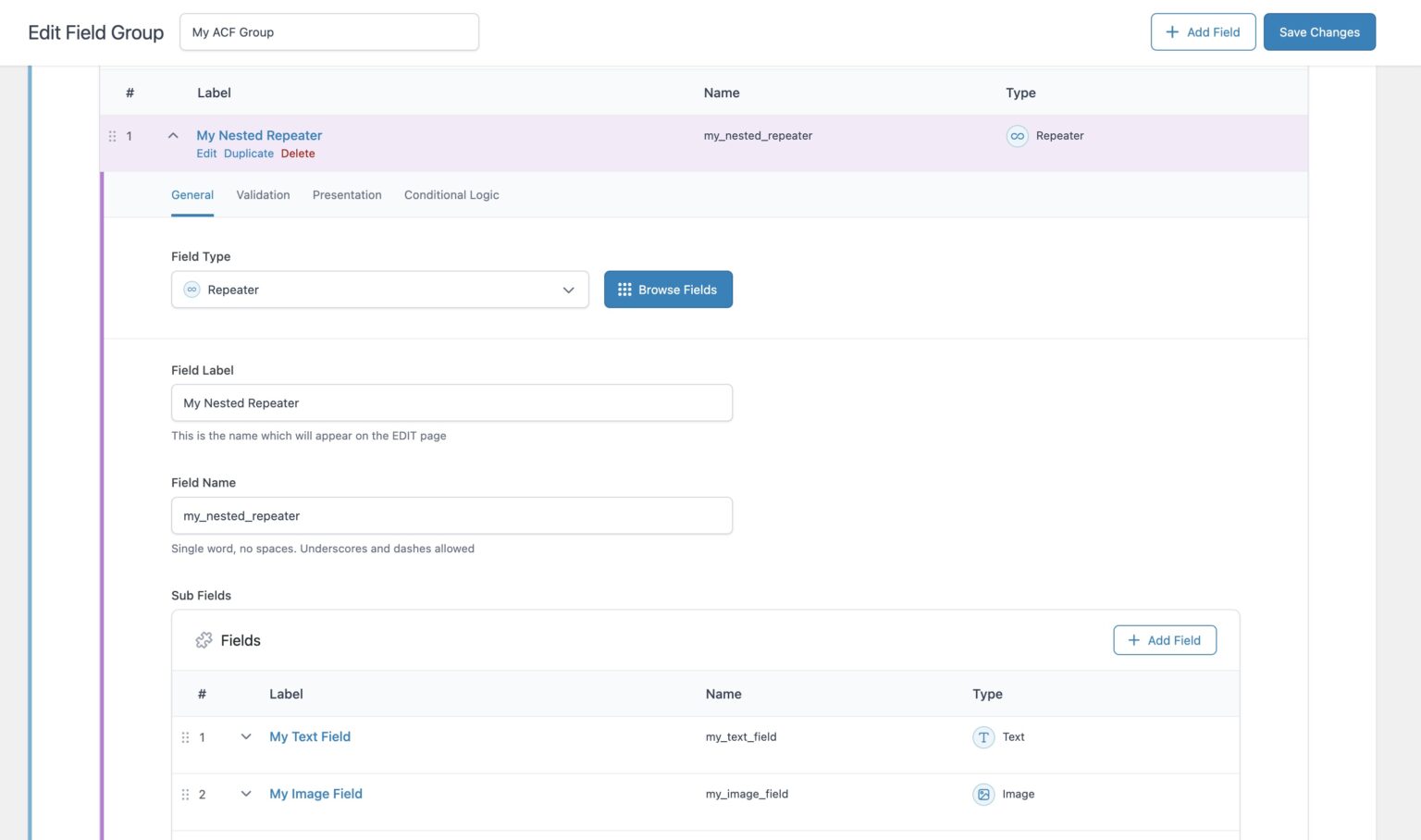The height and width of the screenshot is (840, 1421).
Task: Open the Field Type dropdown
Action: (x=568, y=289)
